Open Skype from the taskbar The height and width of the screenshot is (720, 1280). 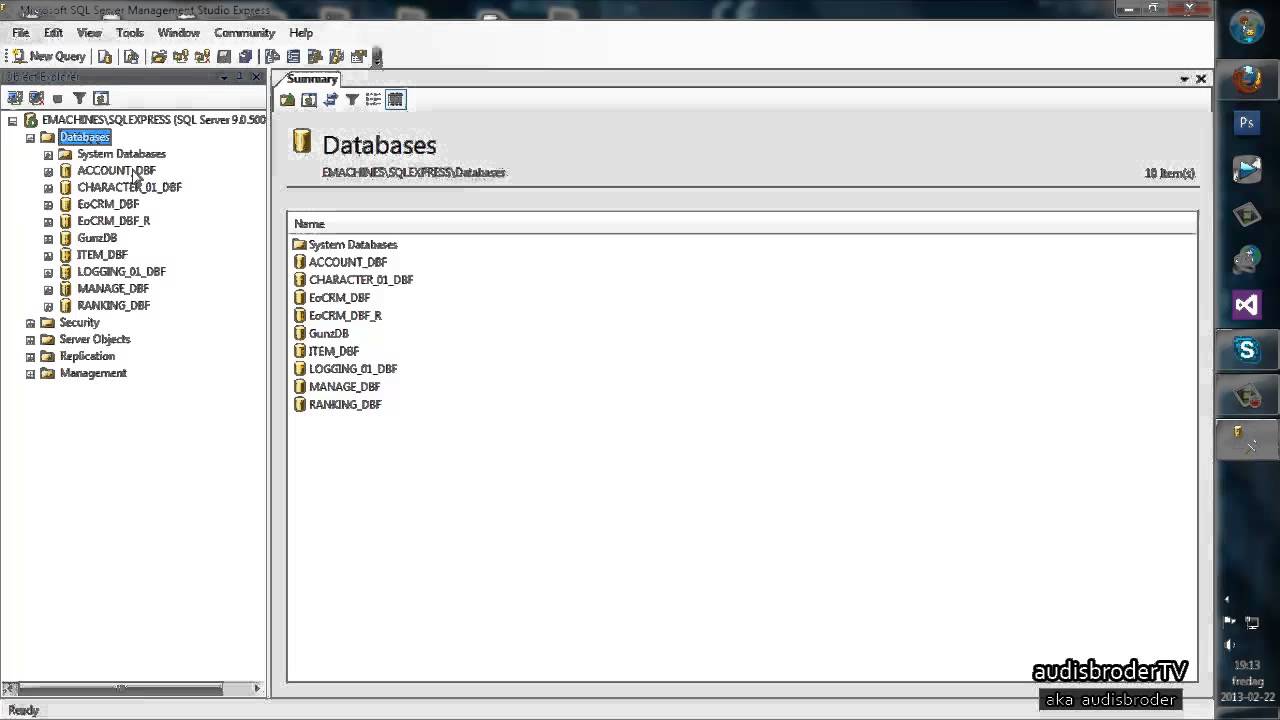pyautogui.click(x=1247, y=349)
